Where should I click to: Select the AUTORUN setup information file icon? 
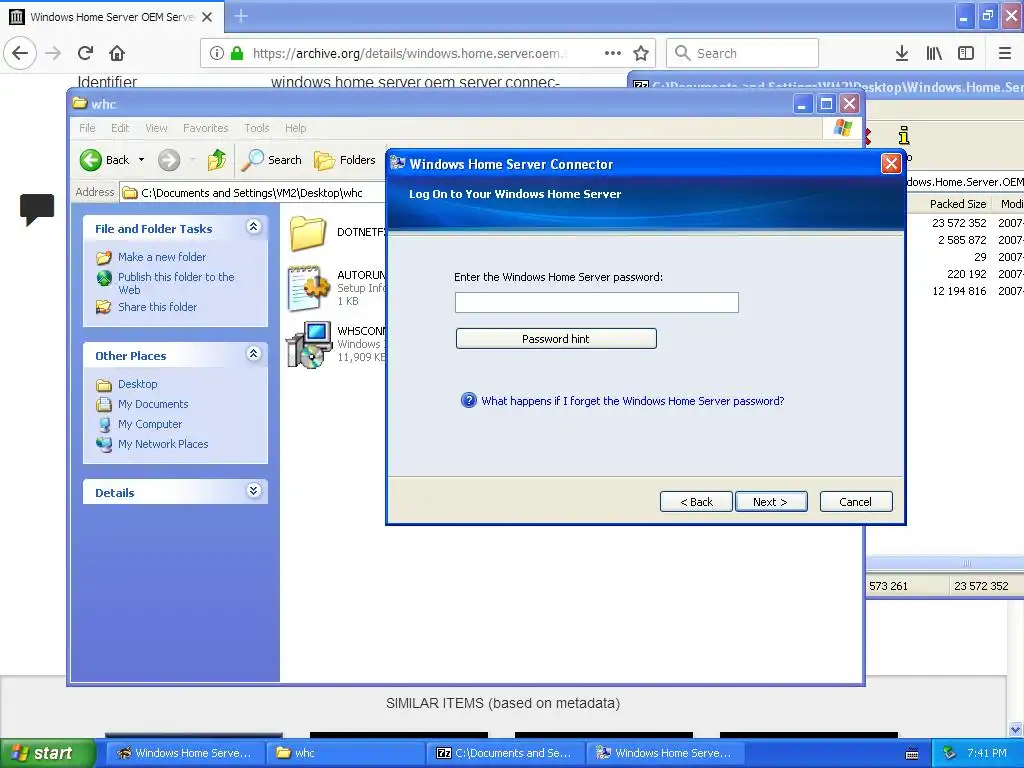tap(308, 287)
